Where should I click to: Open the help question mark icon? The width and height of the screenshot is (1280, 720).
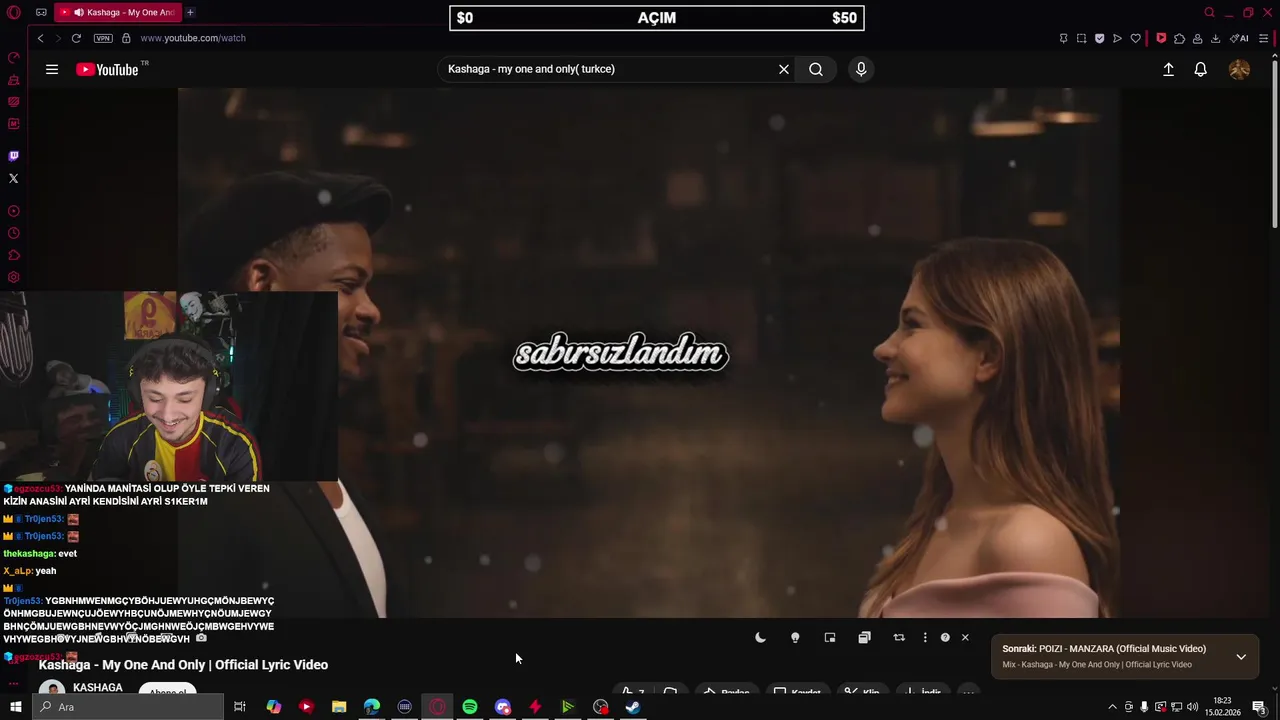click(945, 637)
